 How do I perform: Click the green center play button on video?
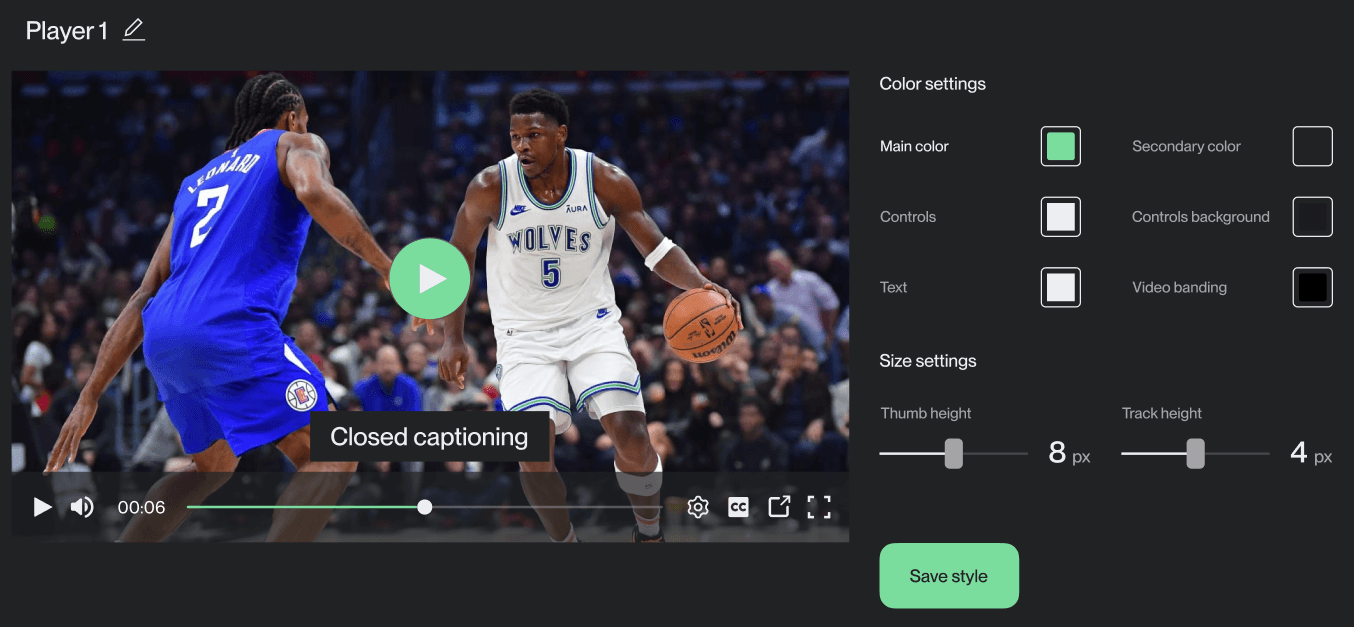tap(430, 278)
